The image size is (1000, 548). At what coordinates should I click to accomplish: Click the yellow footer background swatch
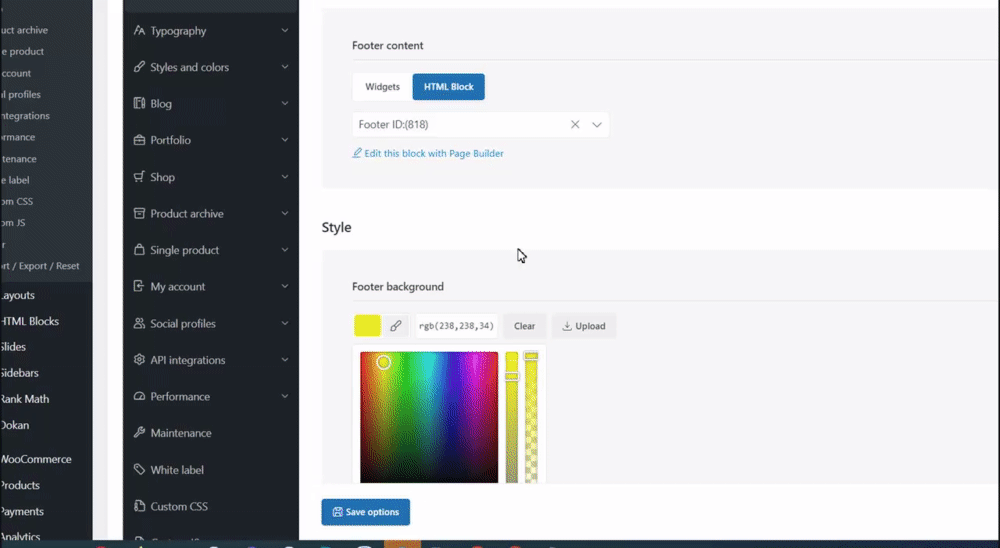pyautogui.click(x=367, y=325)
